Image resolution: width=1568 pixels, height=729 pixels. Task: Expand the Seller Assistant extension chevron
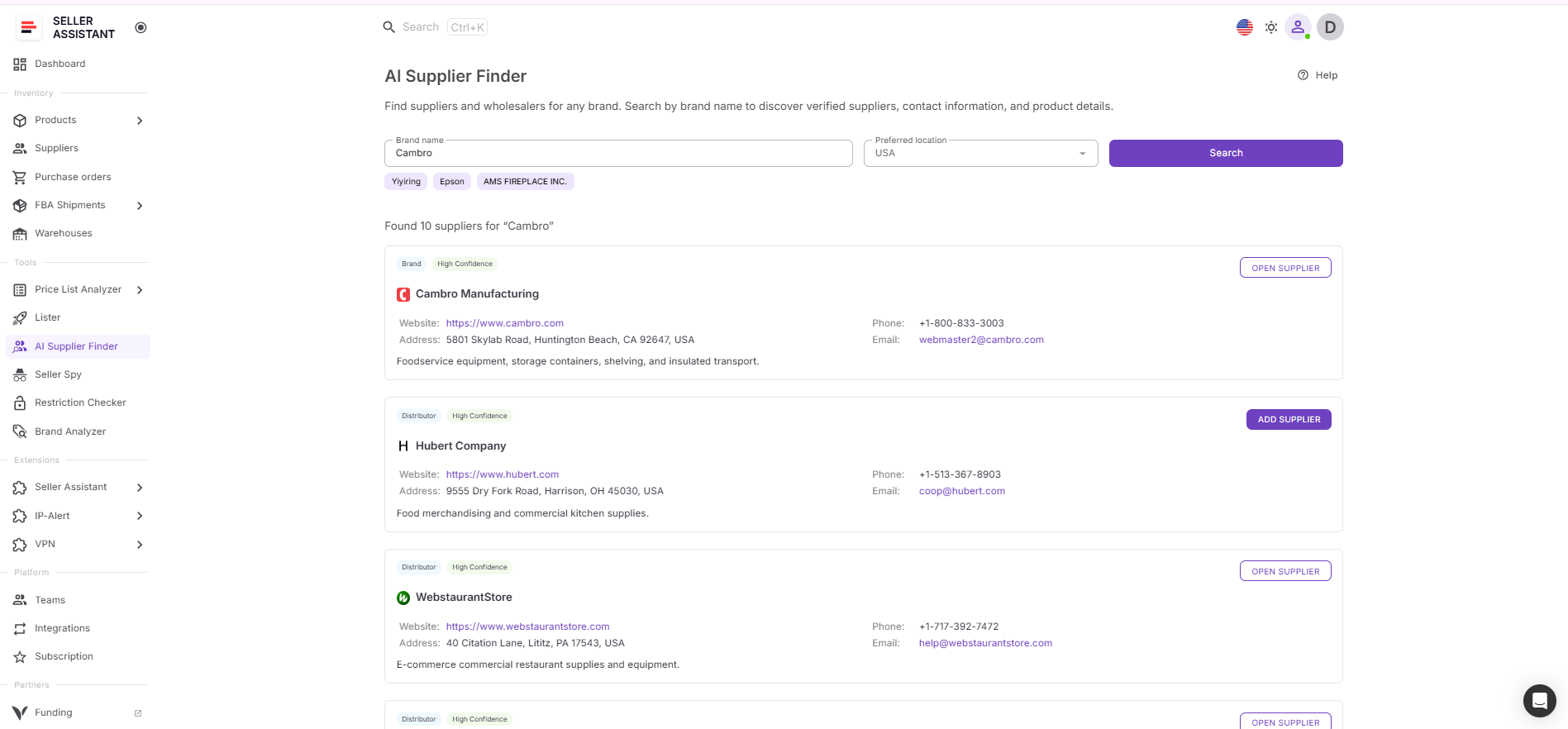tap(140, 488)
